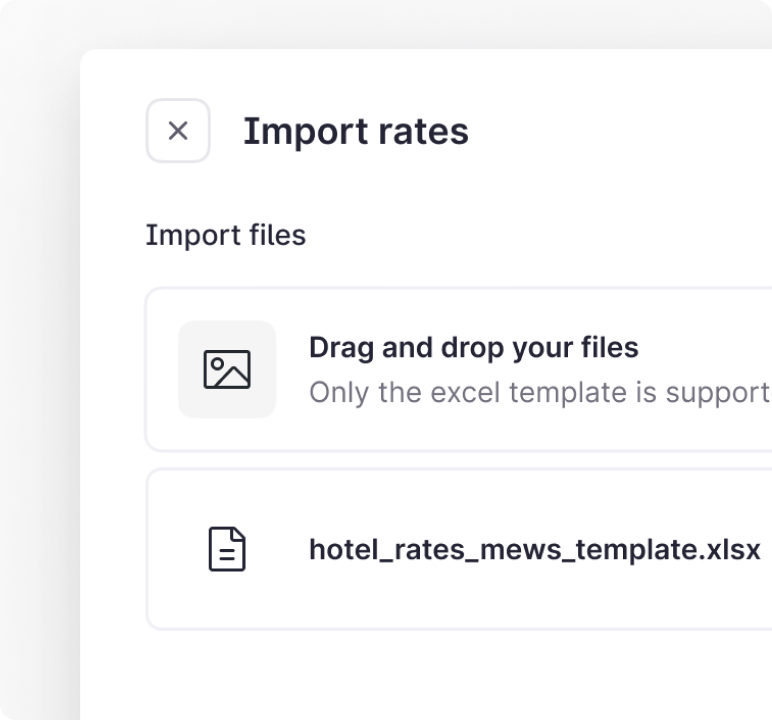This screenshot has height=720, width=772.
Task: Click the image upload icon
Action: (227, 369)
